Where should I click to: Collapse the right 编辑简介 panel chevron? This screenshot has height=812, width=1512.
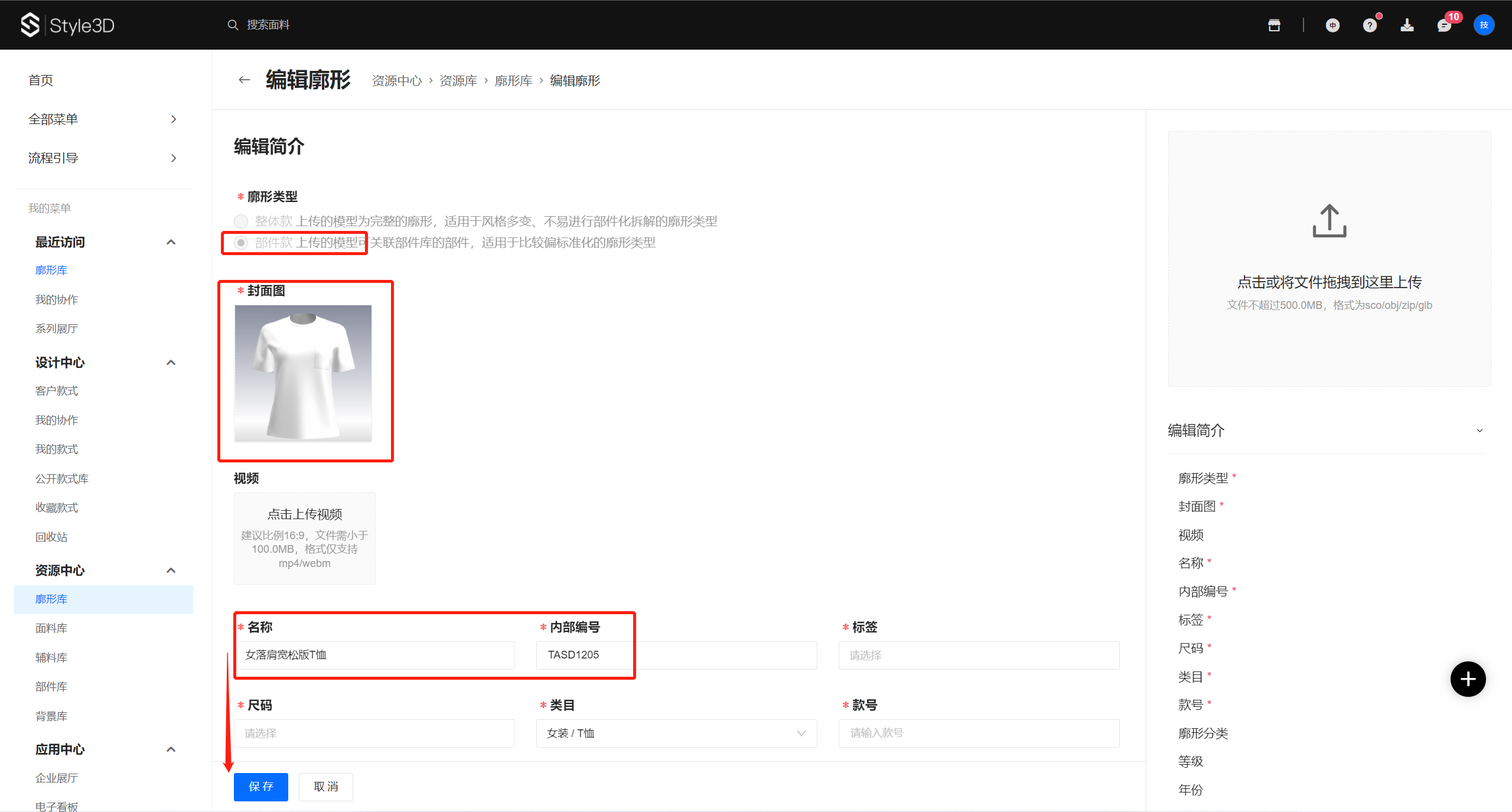point(1480,431)
